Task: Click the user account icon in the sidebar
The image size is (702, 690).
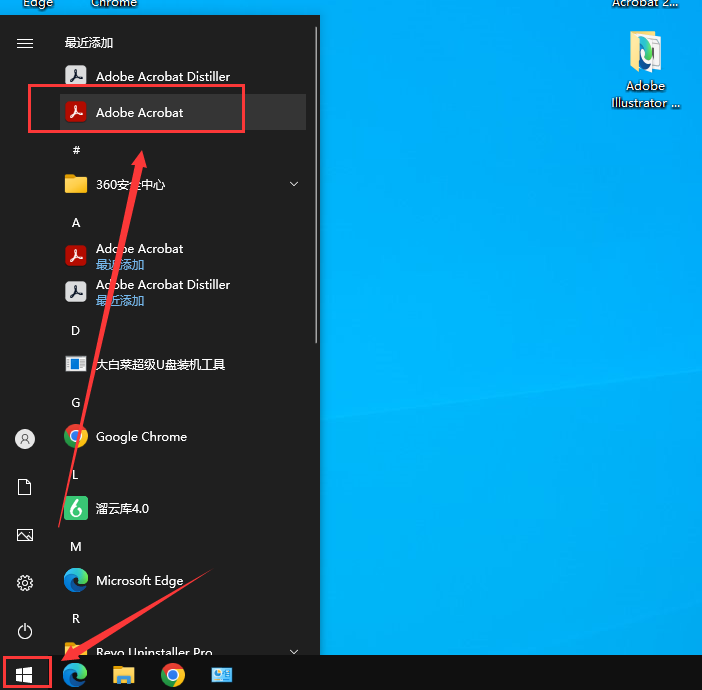Action: (25, 439)
